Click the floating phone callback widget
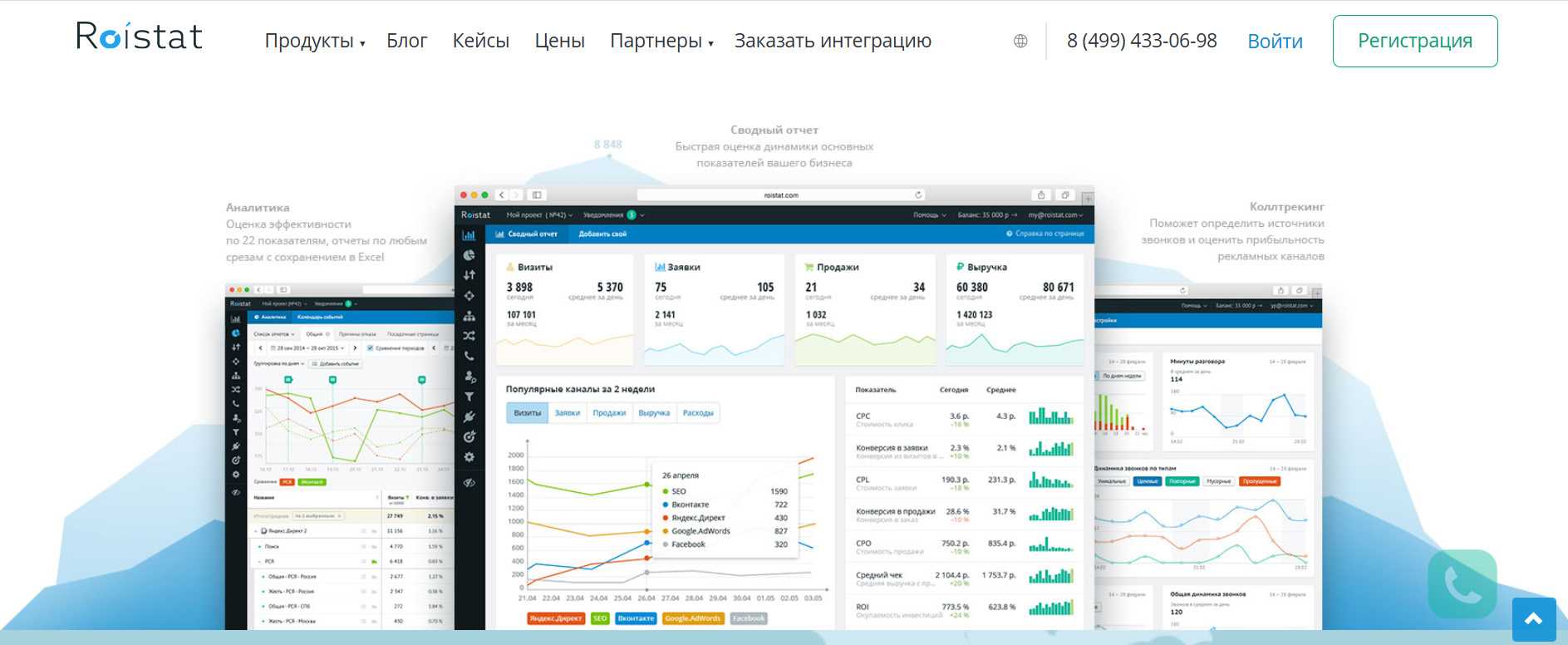The height and width of the screenshot is (645, 1568). click(x=1462, y=585)
